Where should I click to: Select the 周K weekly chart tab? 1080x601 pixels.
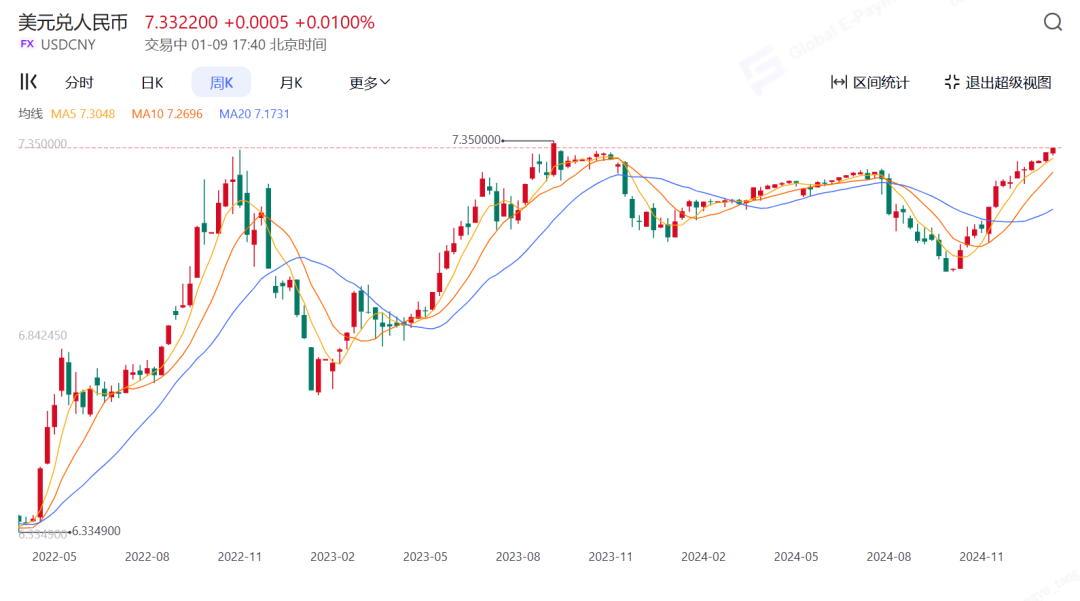pyautogui.click(x=221, y=83)
